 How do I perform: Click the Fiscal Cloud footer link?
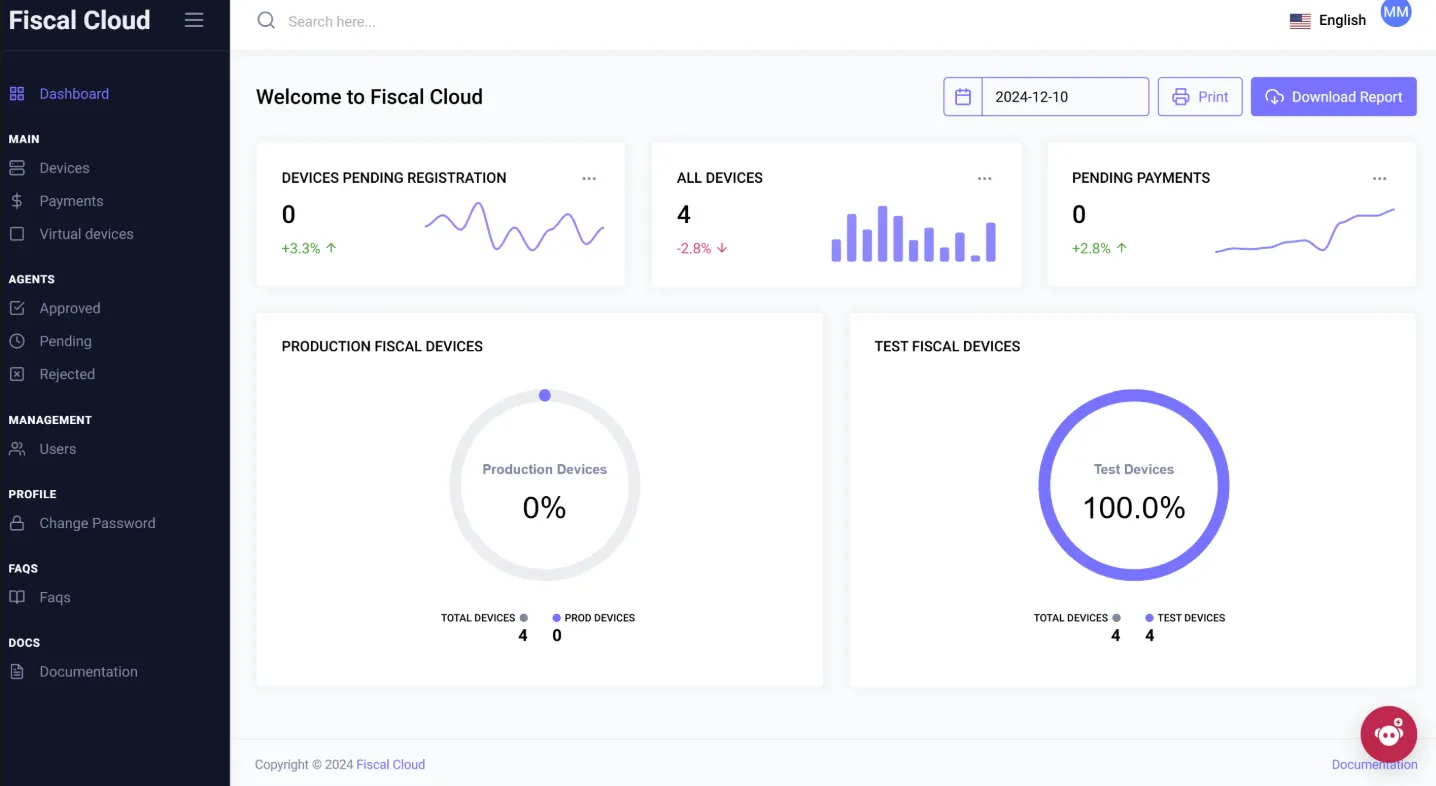click(x=391, y=764)
